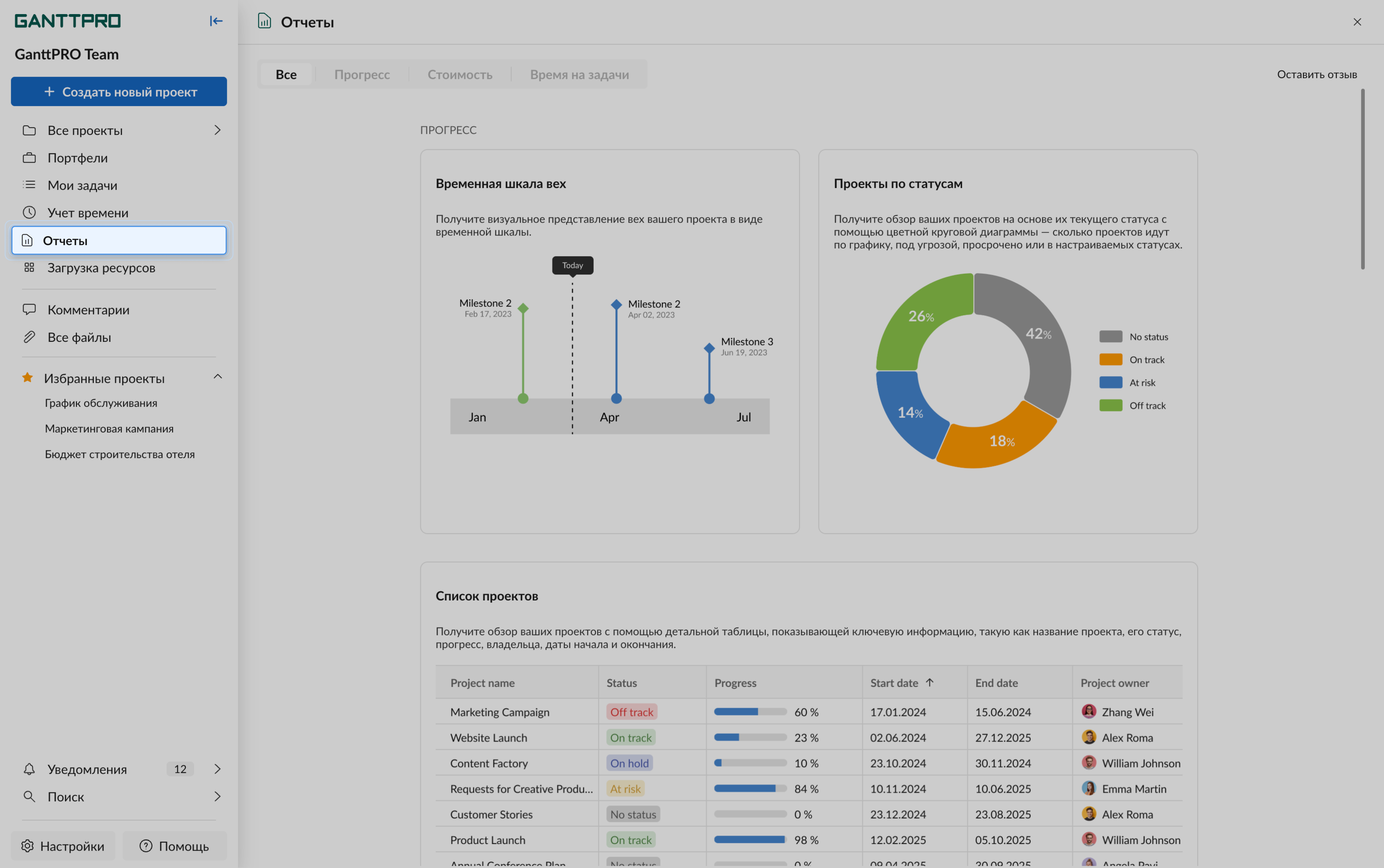Switch to the Стоимость tab

[459, 75]
